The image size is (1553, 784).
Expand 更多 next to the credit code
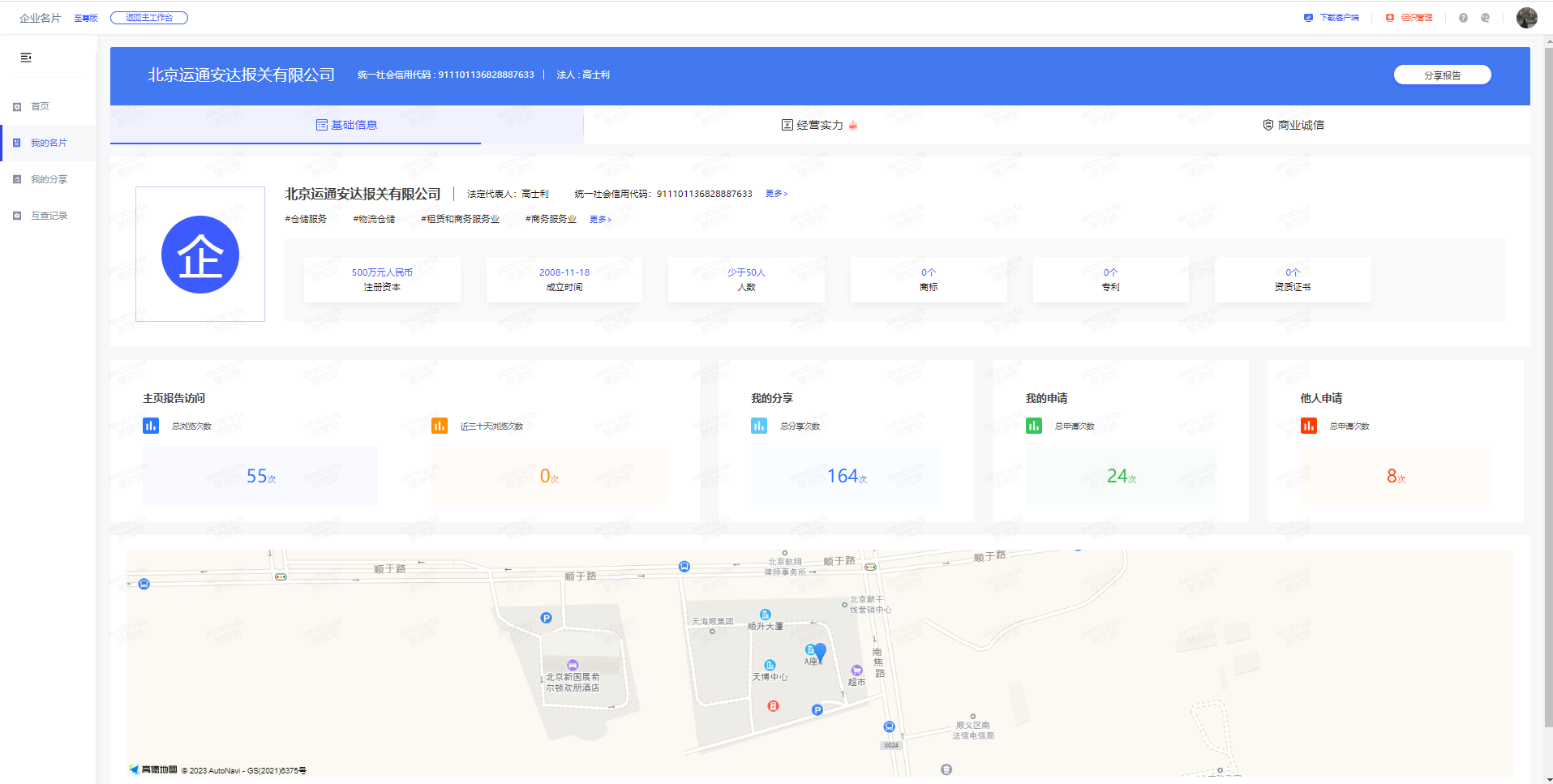click(776, 194)
